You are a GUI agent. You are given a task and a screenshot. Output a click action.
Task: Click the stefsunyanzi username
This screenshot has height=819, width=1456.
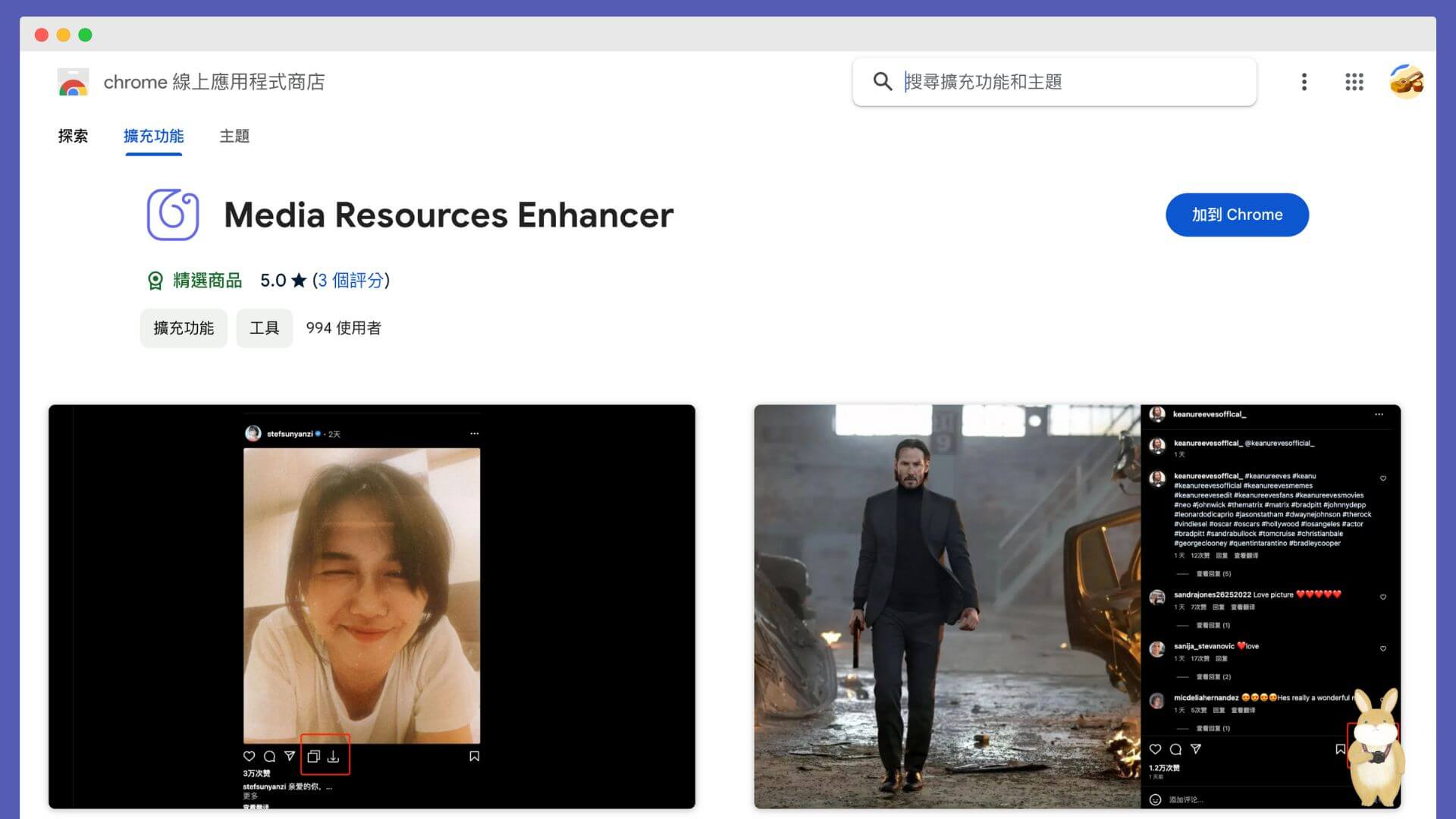point(290,434)
